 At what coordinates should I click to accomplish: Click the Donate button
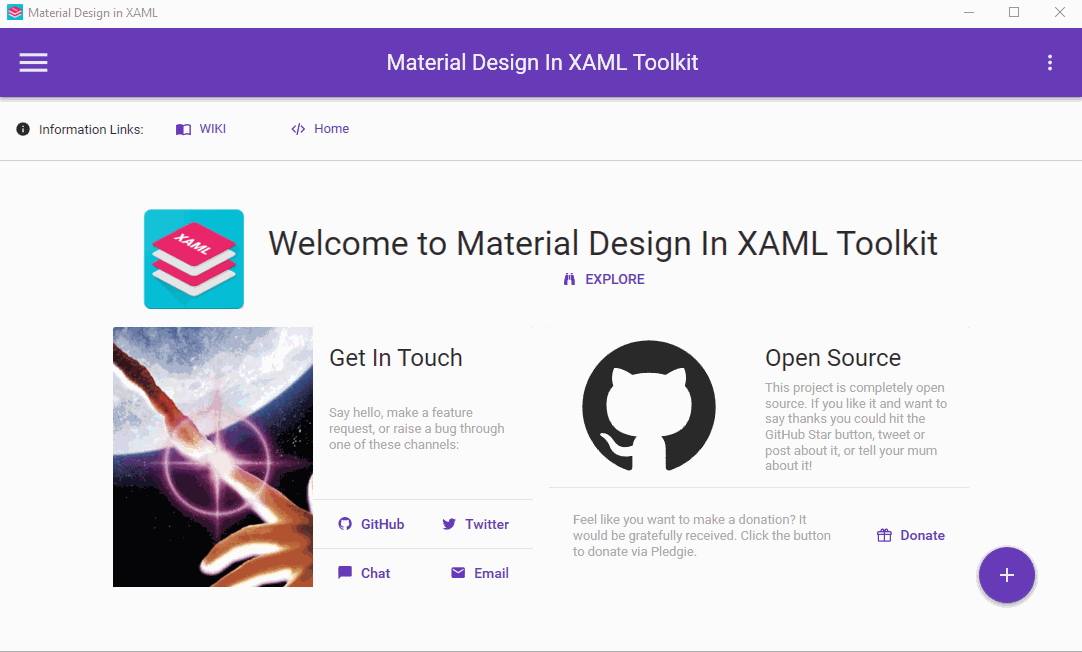point(911,535)
